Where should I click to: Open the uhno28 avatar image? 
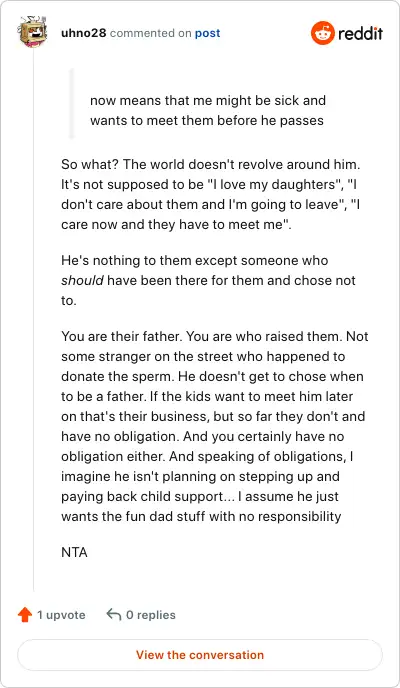pyautogui.click(x=32, y=31)
